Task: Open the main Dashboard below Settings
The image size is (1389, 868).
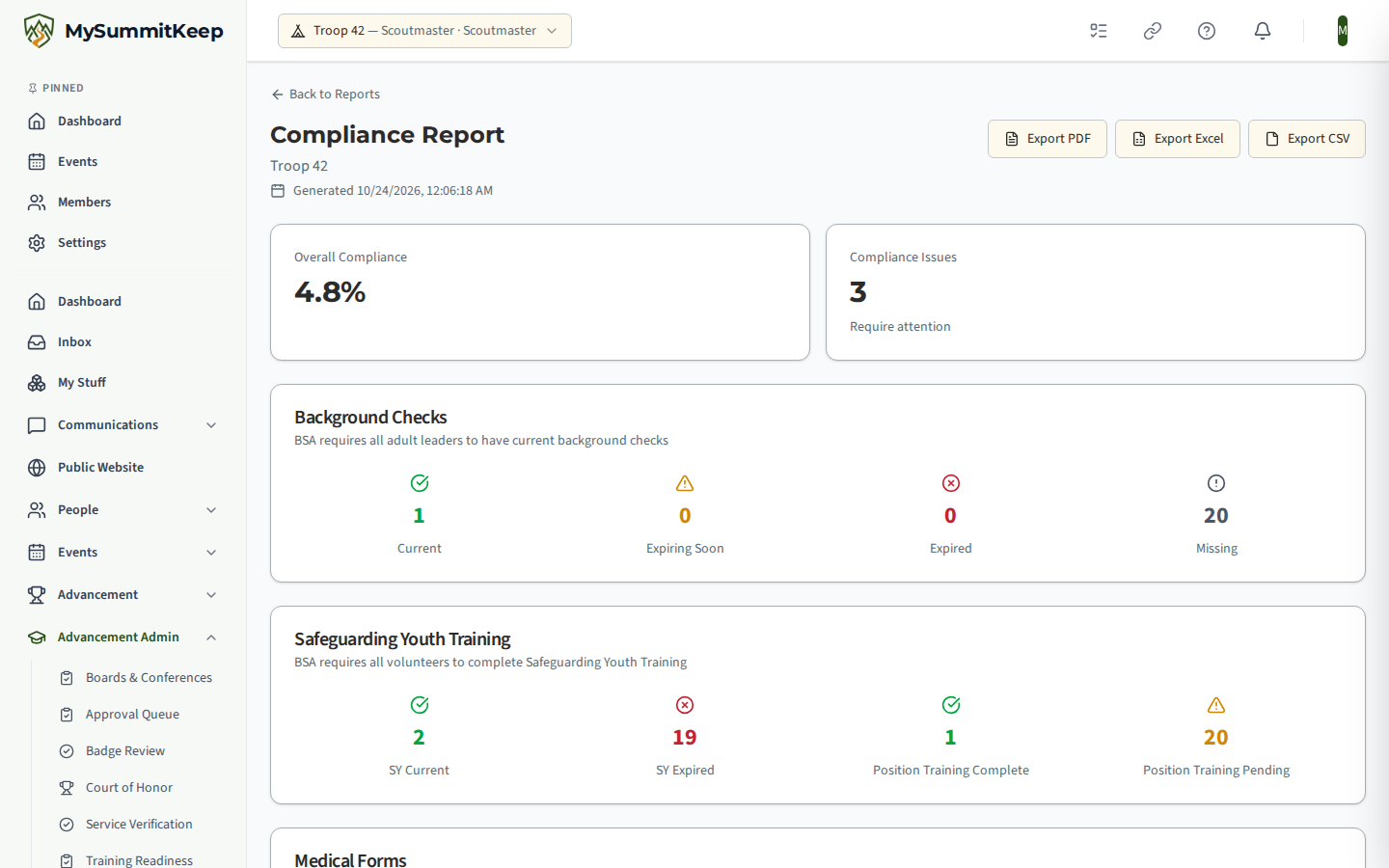Action: tap(123, 301)
